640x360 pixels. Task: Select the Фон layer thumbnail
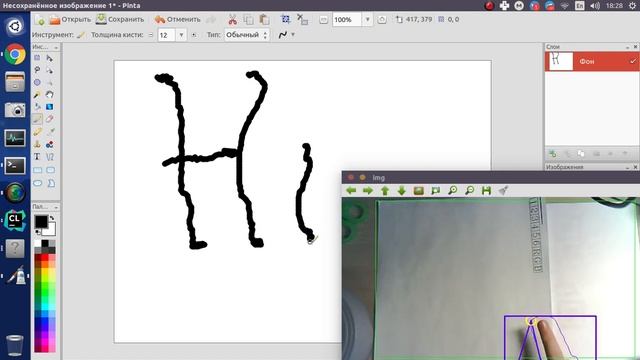click(560, 61)
